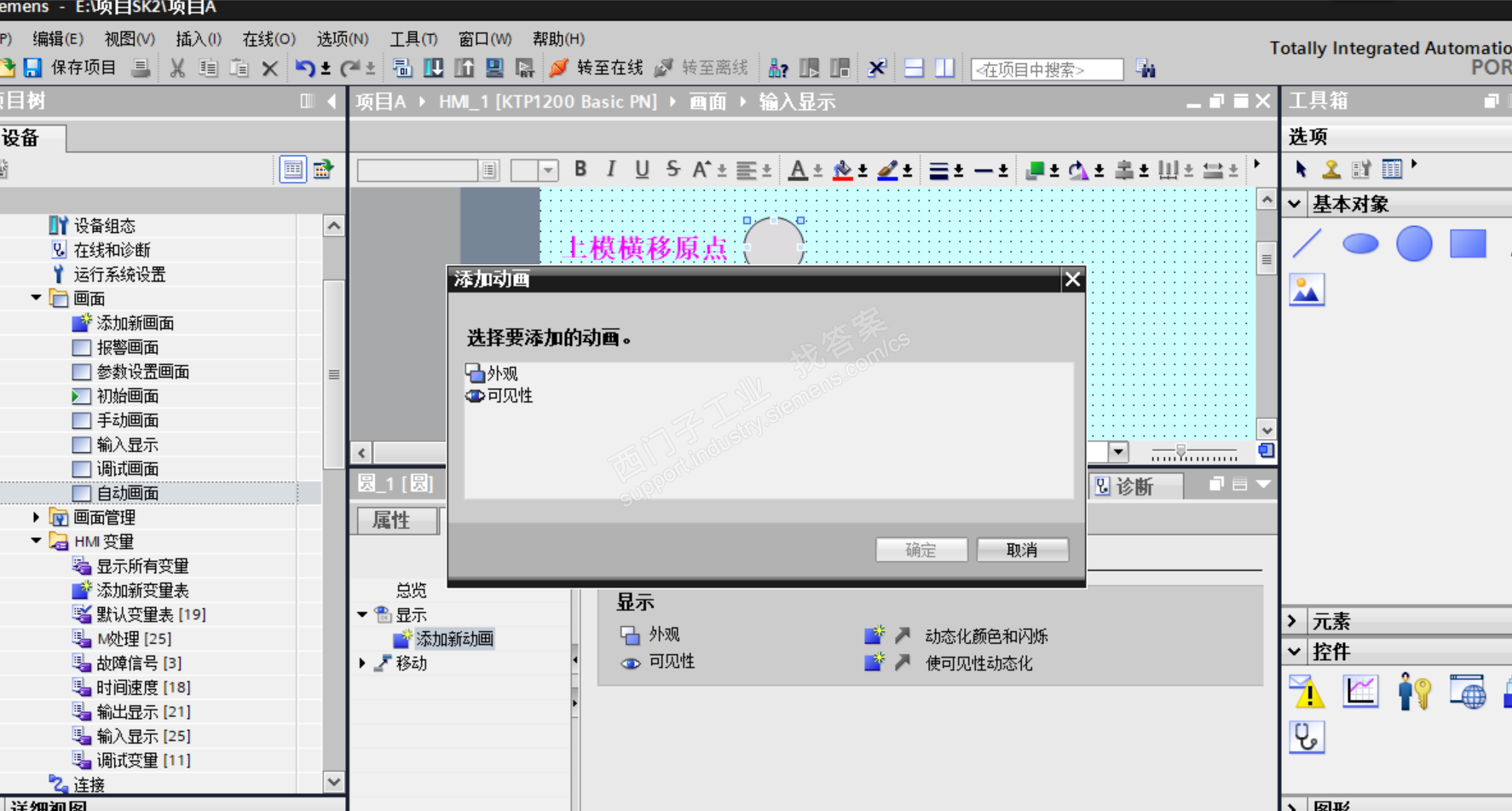Toggle italic text formatting
The image size is (1512, 811).
(x=611, y=169)
